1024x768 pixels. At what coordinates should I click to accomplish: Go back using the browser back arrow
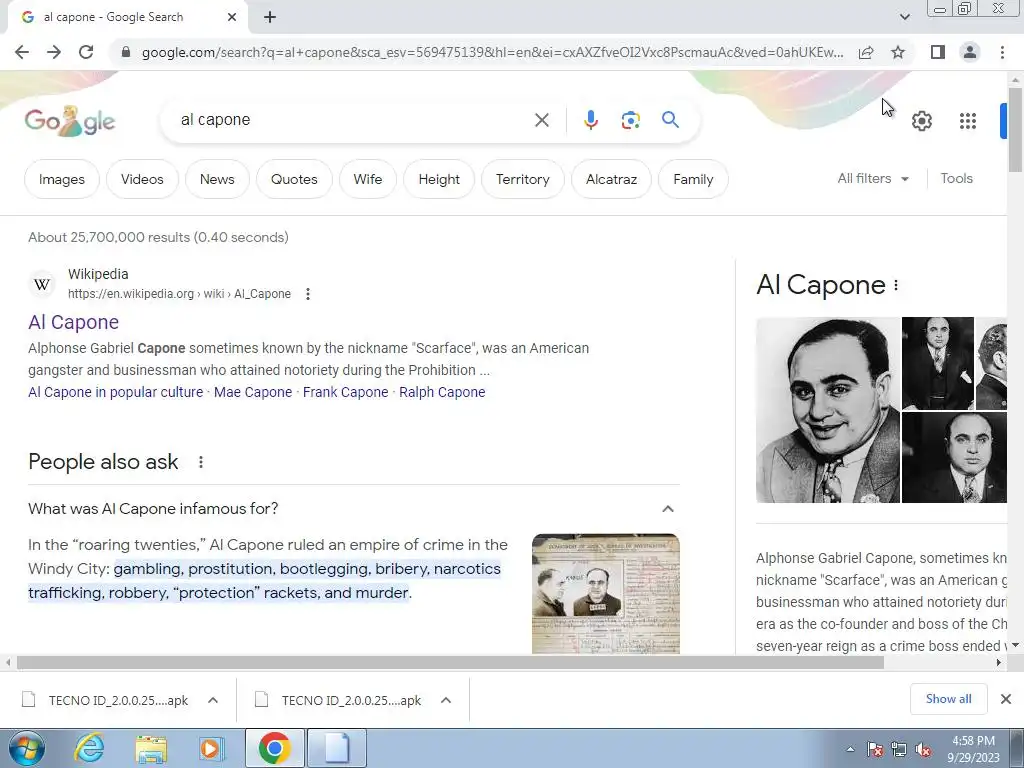pos(22,52)
